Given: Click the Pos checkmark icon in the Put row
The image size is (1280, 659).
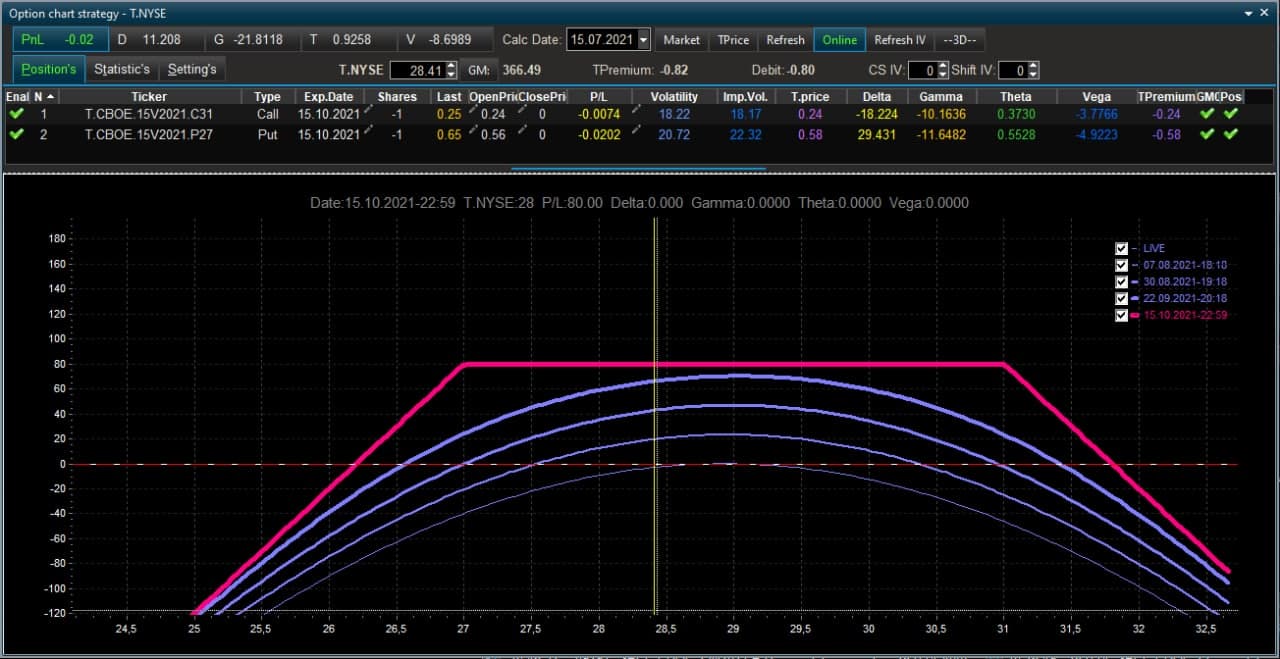Looking at the screenshot, I should coord(1231,134).
